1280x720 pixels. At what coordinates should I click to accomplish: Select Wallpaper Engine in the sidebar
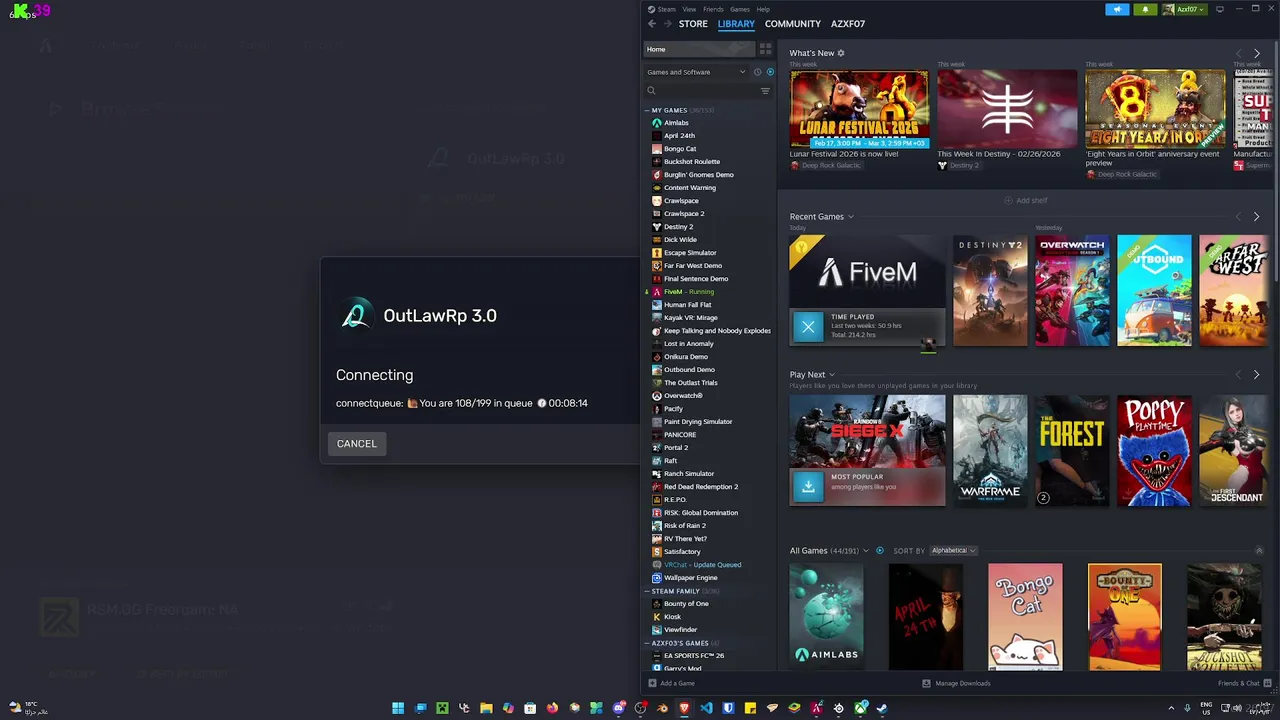(691, 577)
